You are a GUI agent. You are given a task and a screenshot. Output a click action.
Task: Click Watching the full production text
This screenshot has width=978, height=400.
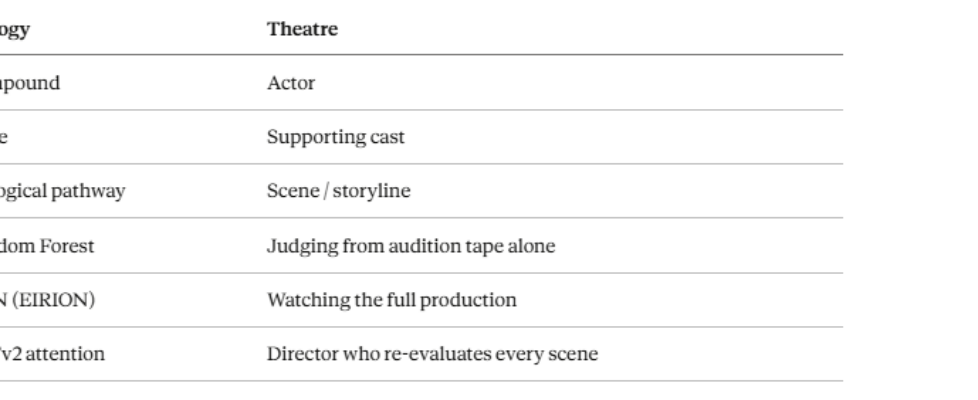click(391, 300)
